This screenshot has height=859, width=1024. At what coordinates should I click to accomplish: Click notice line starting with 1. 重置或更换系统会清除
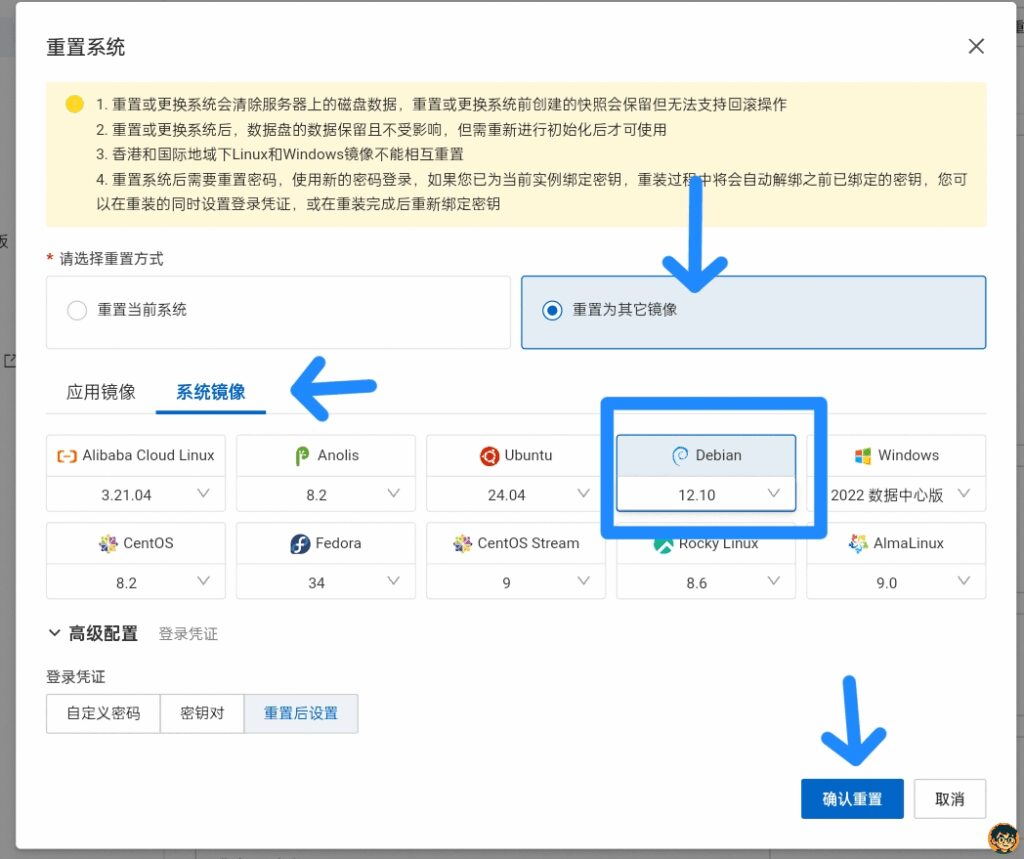(x=441, y=105)
